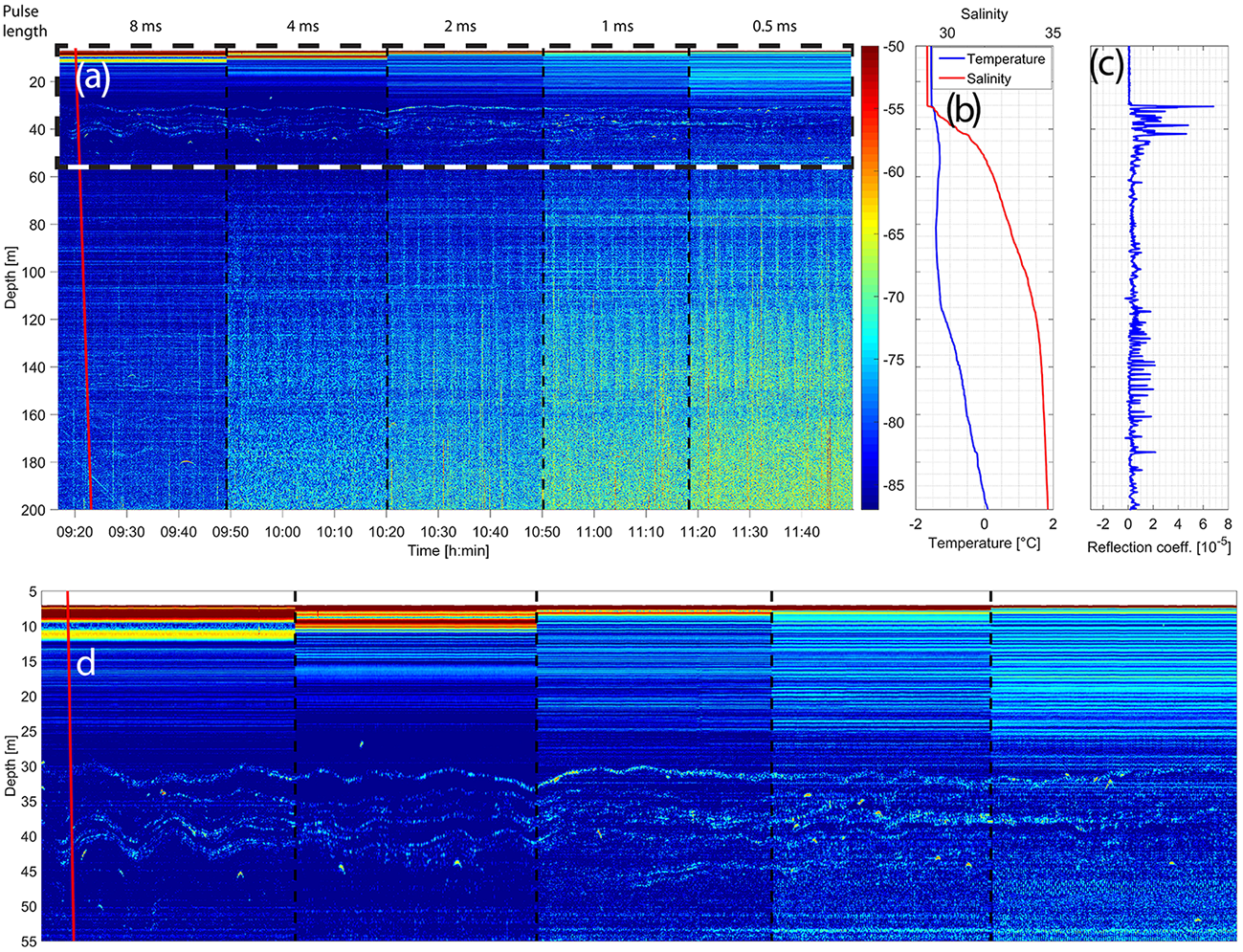This screenshot has width=1243, height=952.
Task: Click the 'Temperature [°C]' axis label
Action: 984,543
